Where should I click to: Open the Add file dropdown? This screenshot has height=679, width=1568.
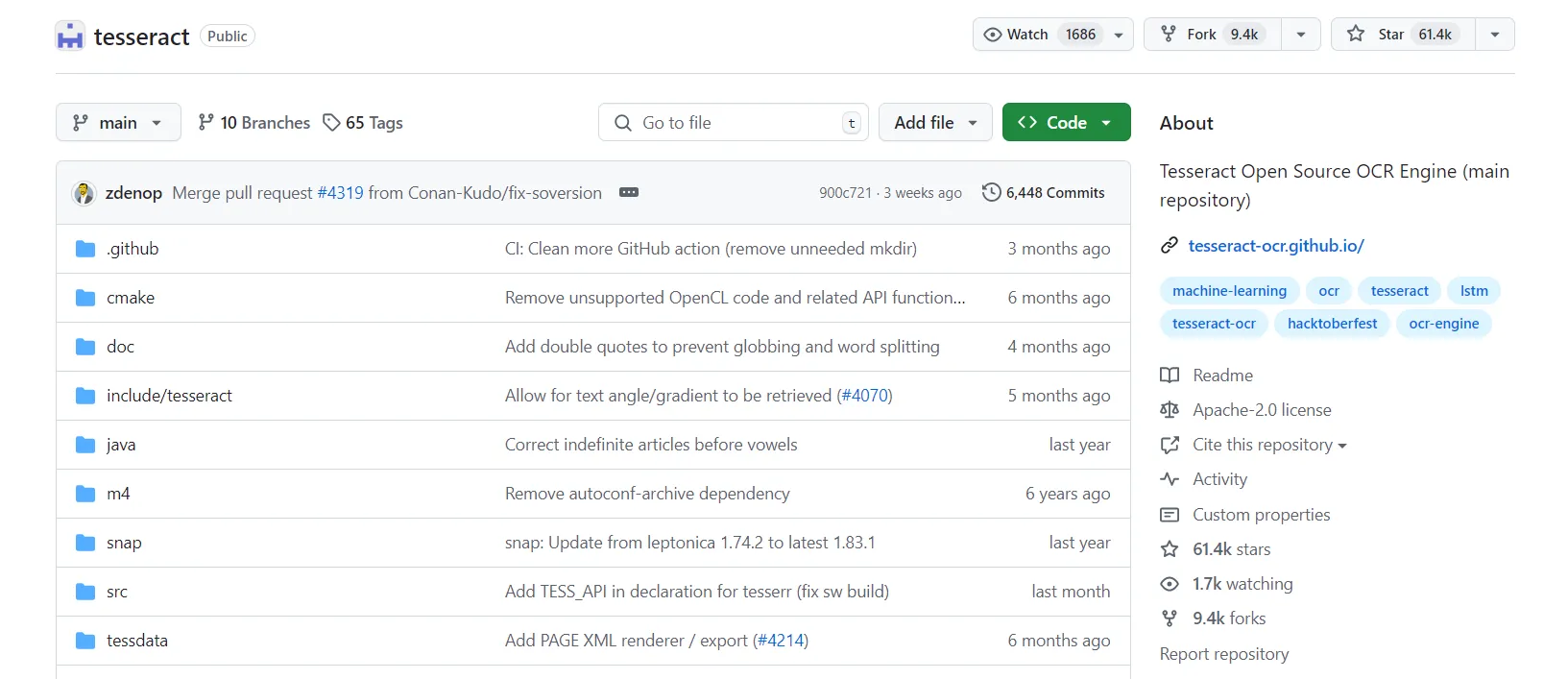pyautogui.click(x=935, y=123)
